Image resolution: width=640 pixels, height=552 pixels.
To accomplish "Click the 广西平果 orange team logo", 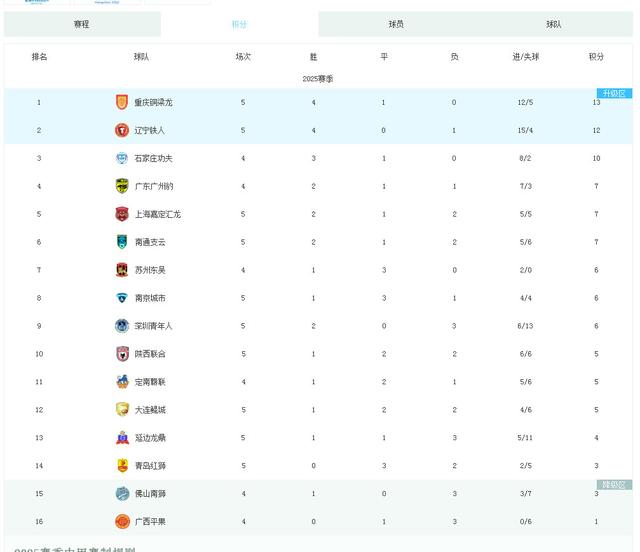I will [x=122, y=521].
